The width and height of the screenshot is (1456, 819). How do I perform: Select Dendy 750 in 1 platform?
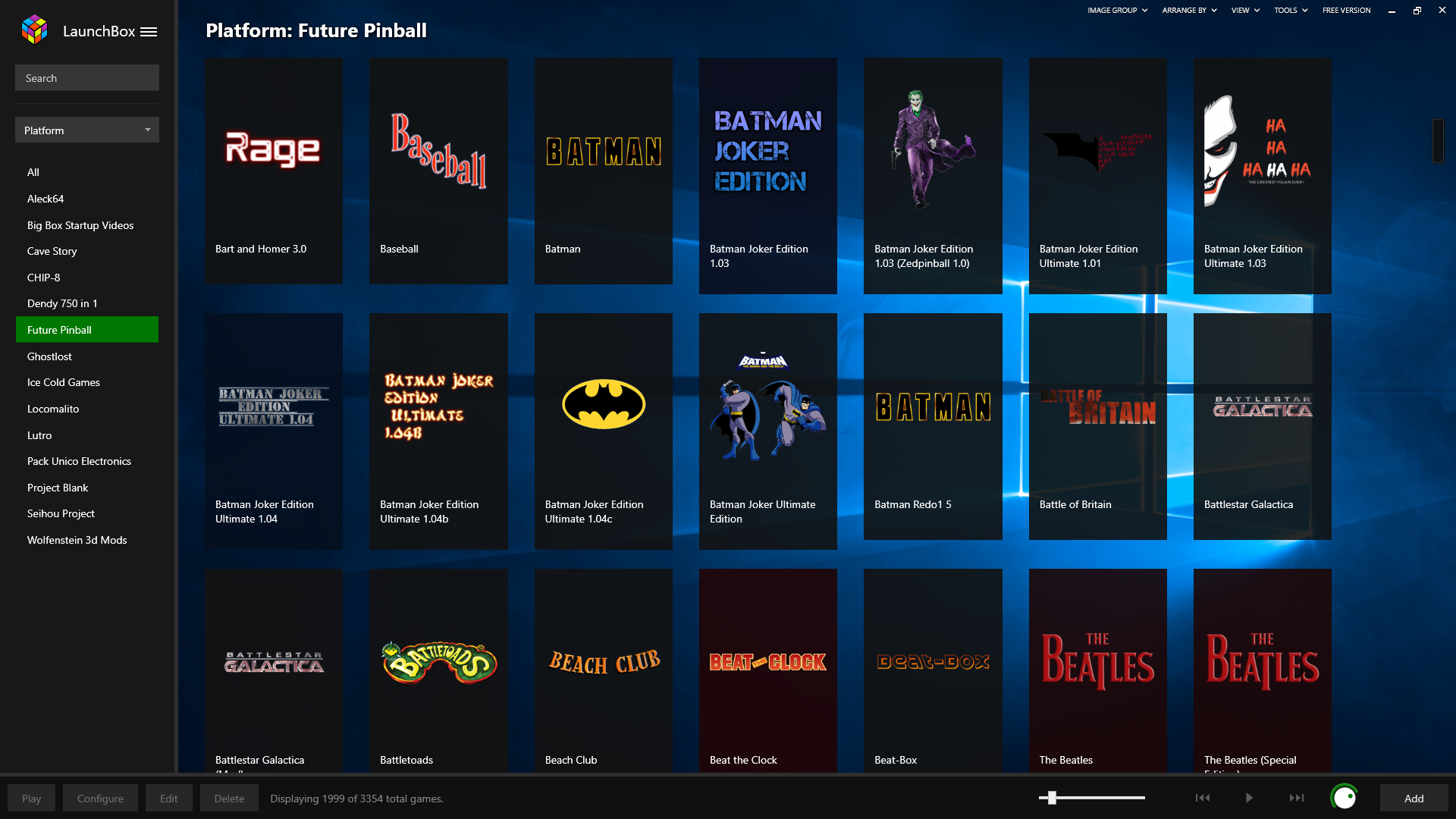tap(87, 303)
